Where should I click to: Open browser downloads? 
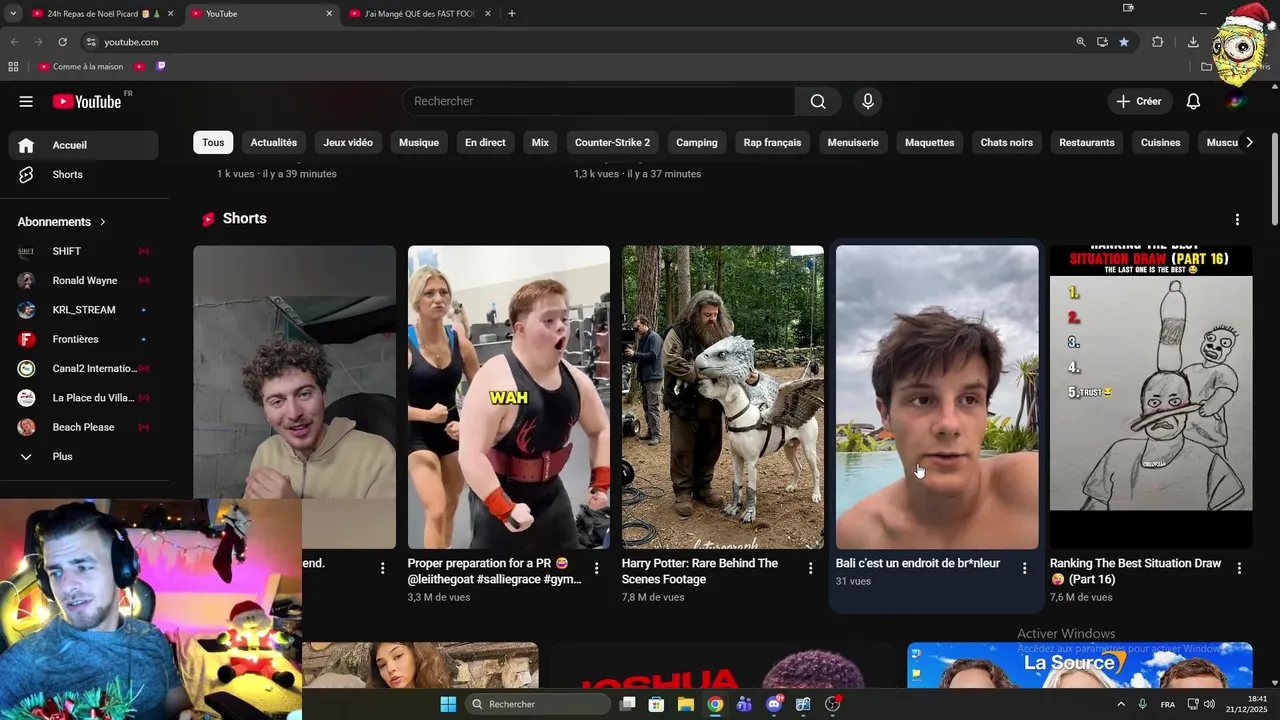point(1193,42)
